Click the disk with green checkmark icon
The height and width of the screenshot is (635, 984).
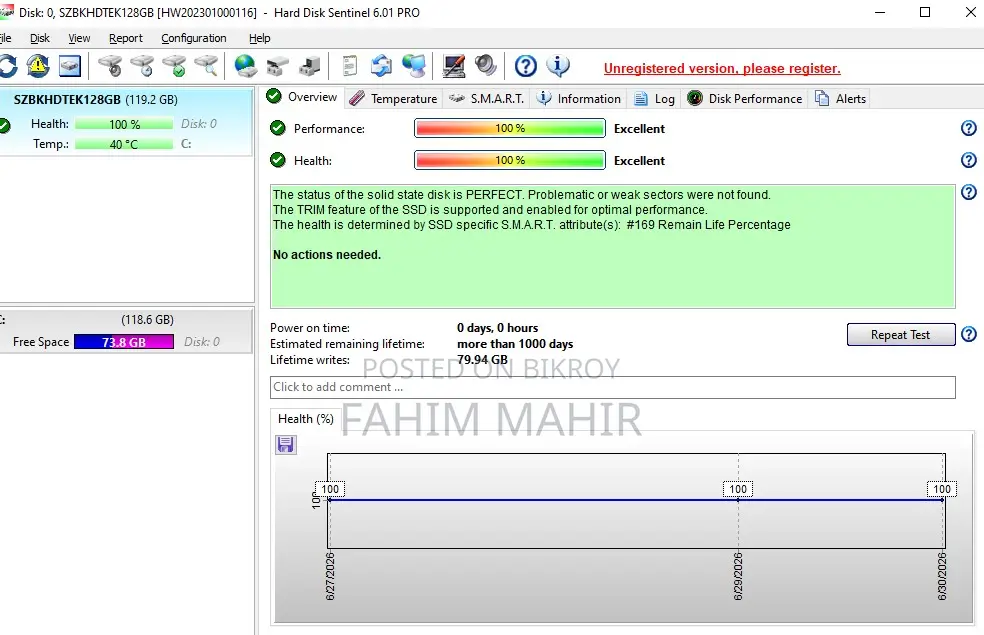[x=174, y=66]
